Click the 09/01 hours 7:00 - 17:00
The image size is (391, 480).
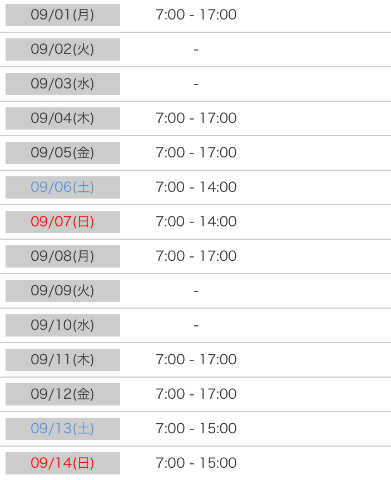point(196,15)
